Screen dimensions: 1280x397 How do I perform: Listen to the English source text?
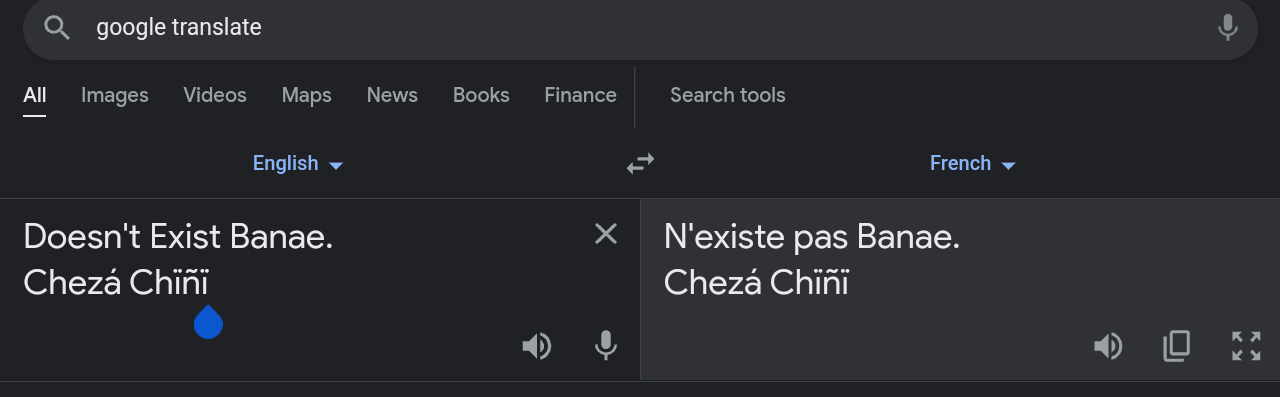click(x=537, y=346)
